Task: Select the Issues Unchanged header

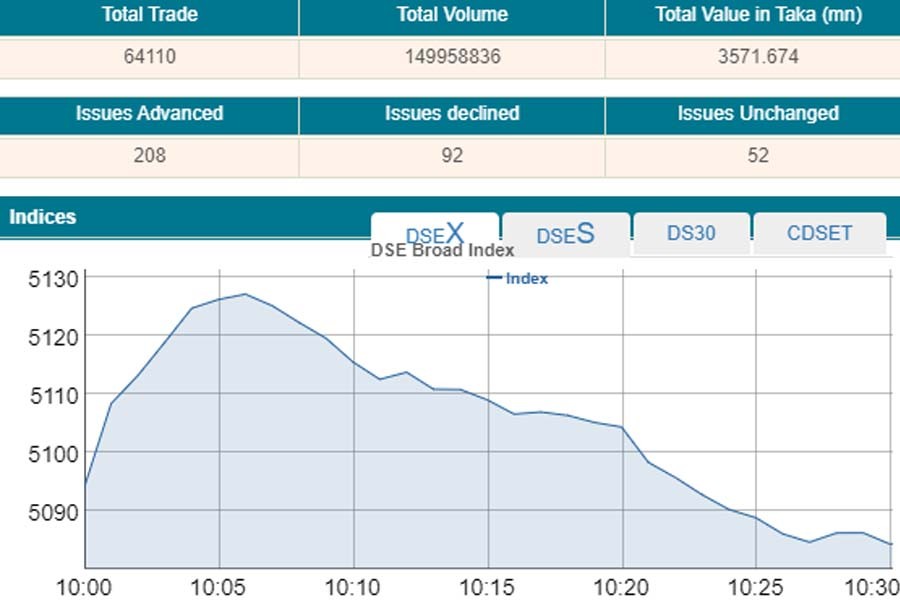Action: (758, 114)
